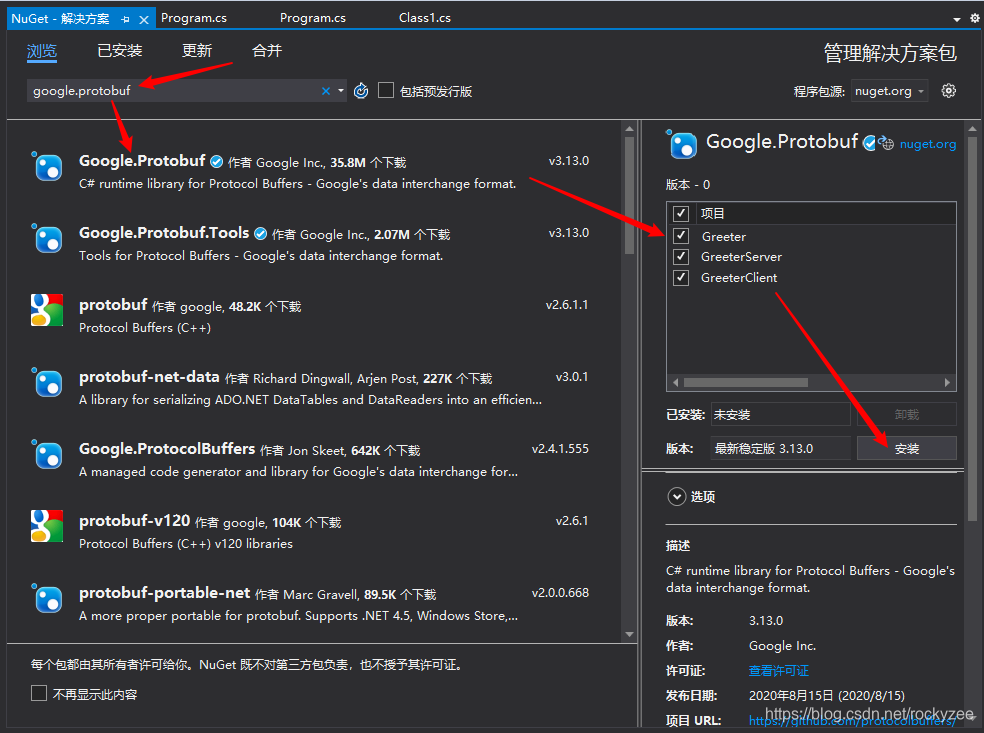Click the refresh icon beside the search box
Image resolution: width=984 pixels, height=733 pixels.
click(x=360, y=90)
